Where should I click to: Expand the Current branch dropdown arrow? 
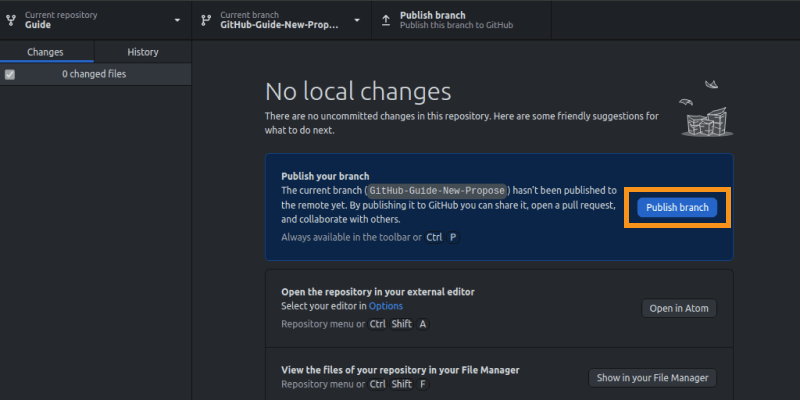pos(358,20)
